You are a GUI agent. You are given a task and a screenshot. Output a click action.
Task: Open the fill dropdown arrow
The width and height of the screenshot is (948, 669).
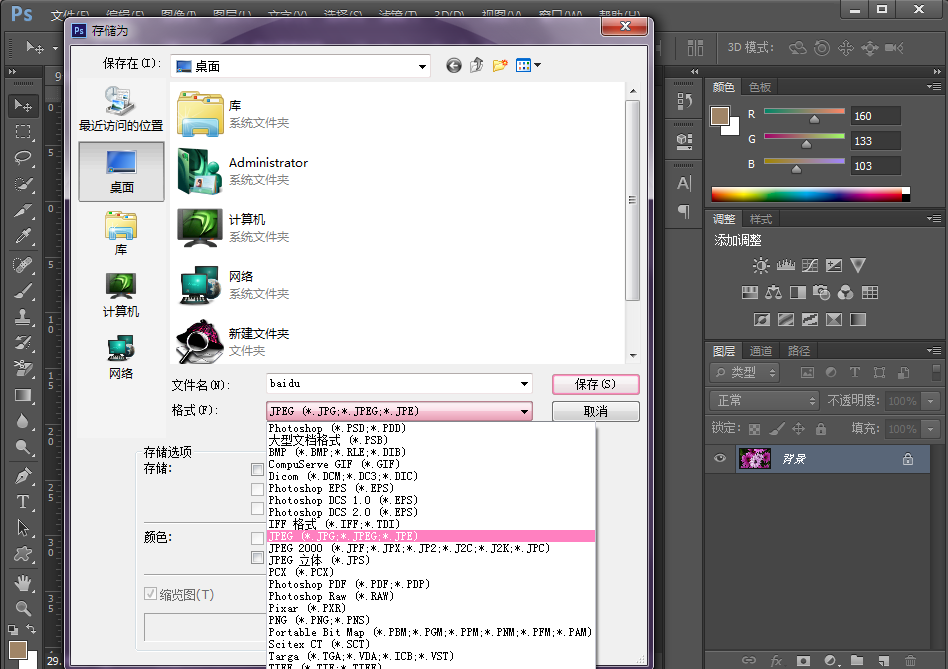tap(930, 429)
